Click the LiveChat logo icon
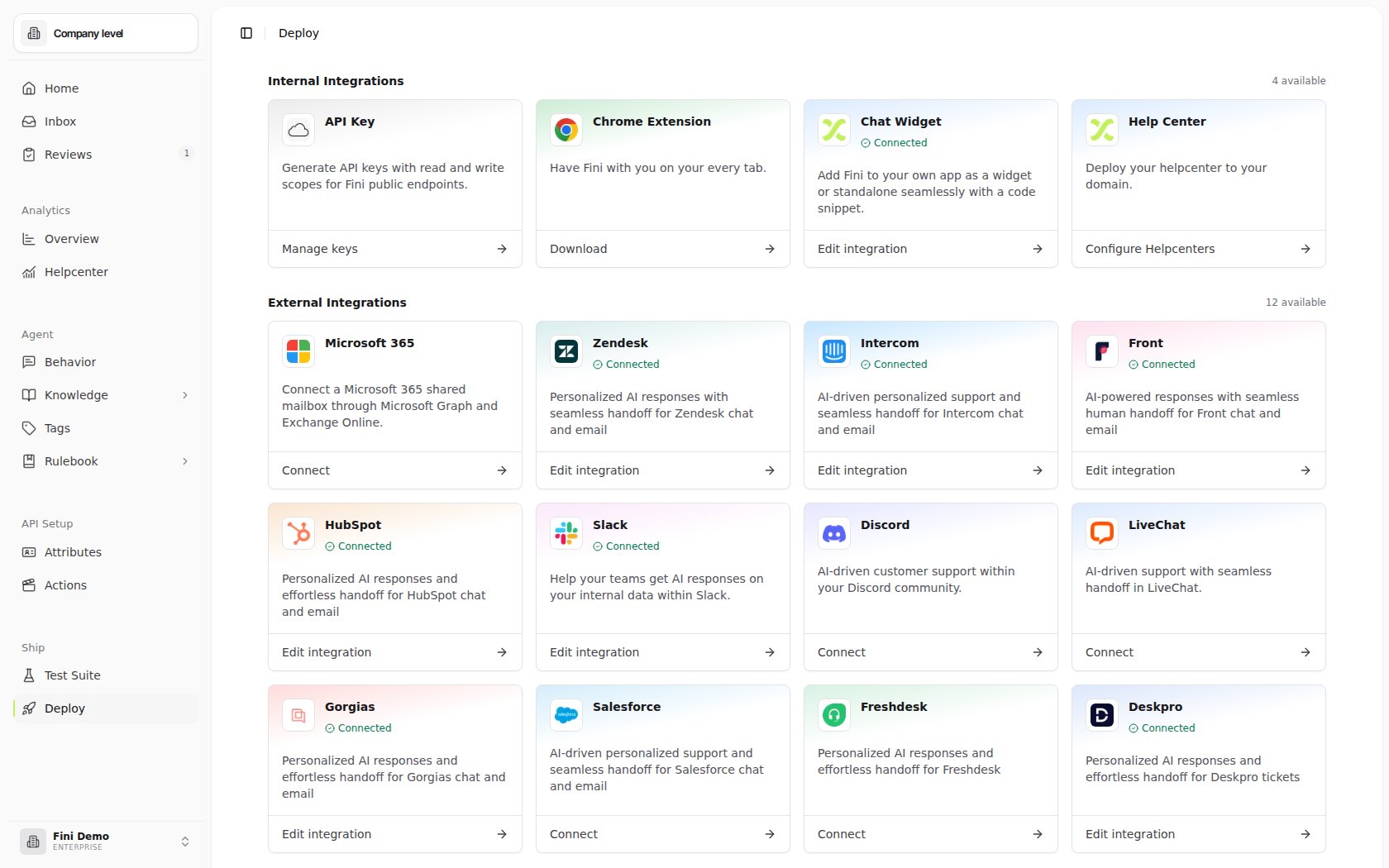 [1102, 533]
